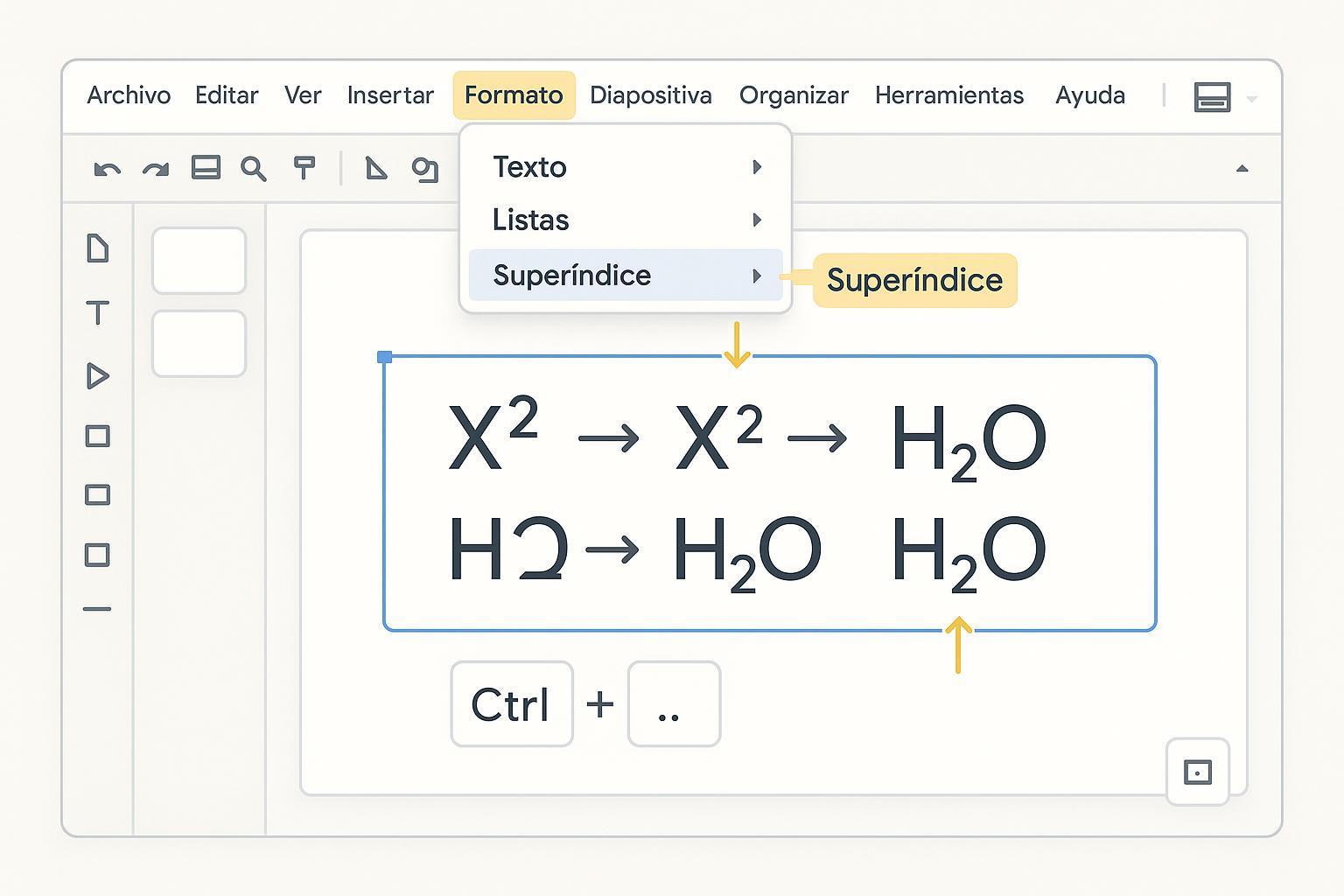Click the redo arrow icon
This screenshot has height=896, width=1344.
coord(156,169)
